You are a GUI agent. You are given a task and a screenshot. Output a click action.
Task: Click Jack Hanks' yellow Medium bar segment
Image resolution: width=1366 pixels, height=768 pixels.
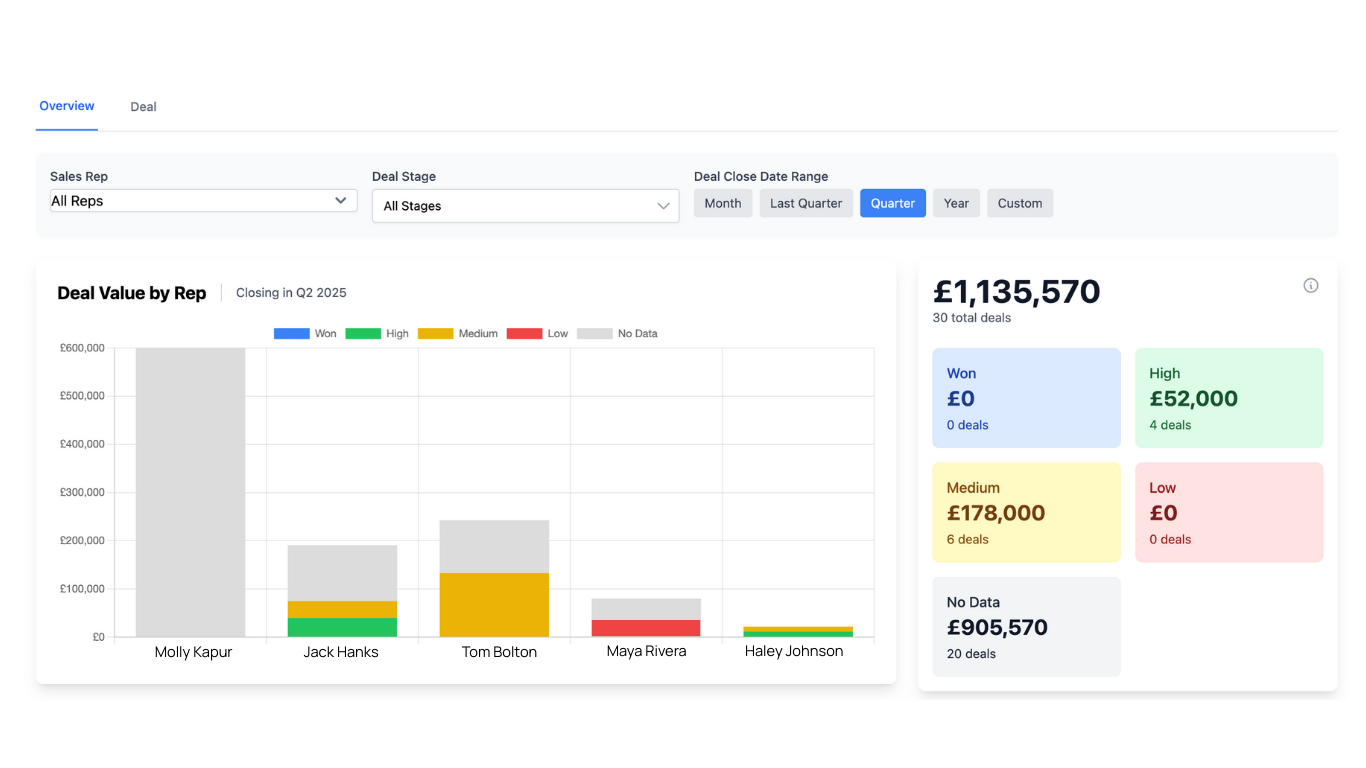tap(342, 610)
